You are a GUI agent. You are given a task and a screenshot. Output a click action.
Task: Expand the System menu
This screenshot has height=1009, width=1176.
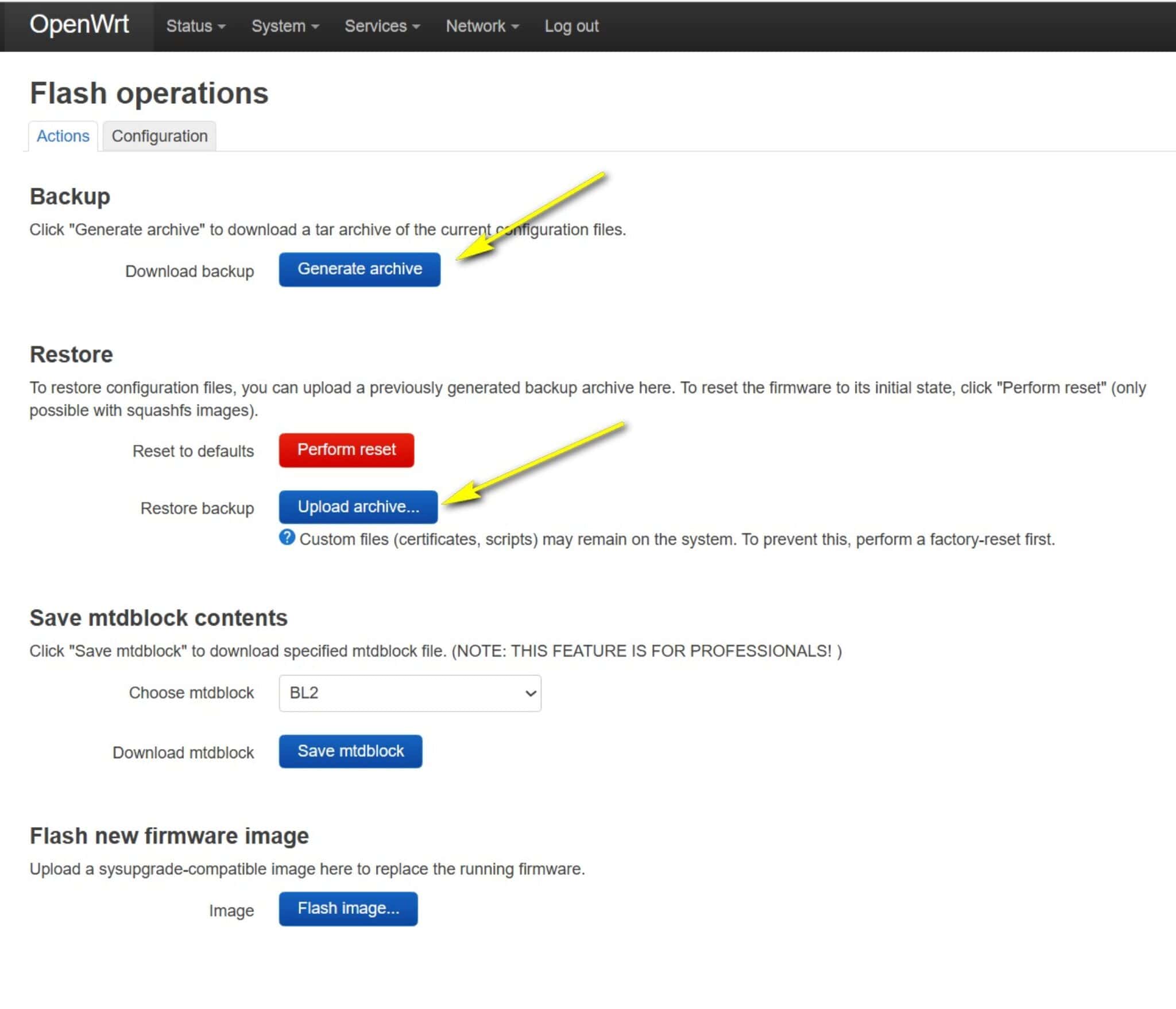(x=284, y=26)
